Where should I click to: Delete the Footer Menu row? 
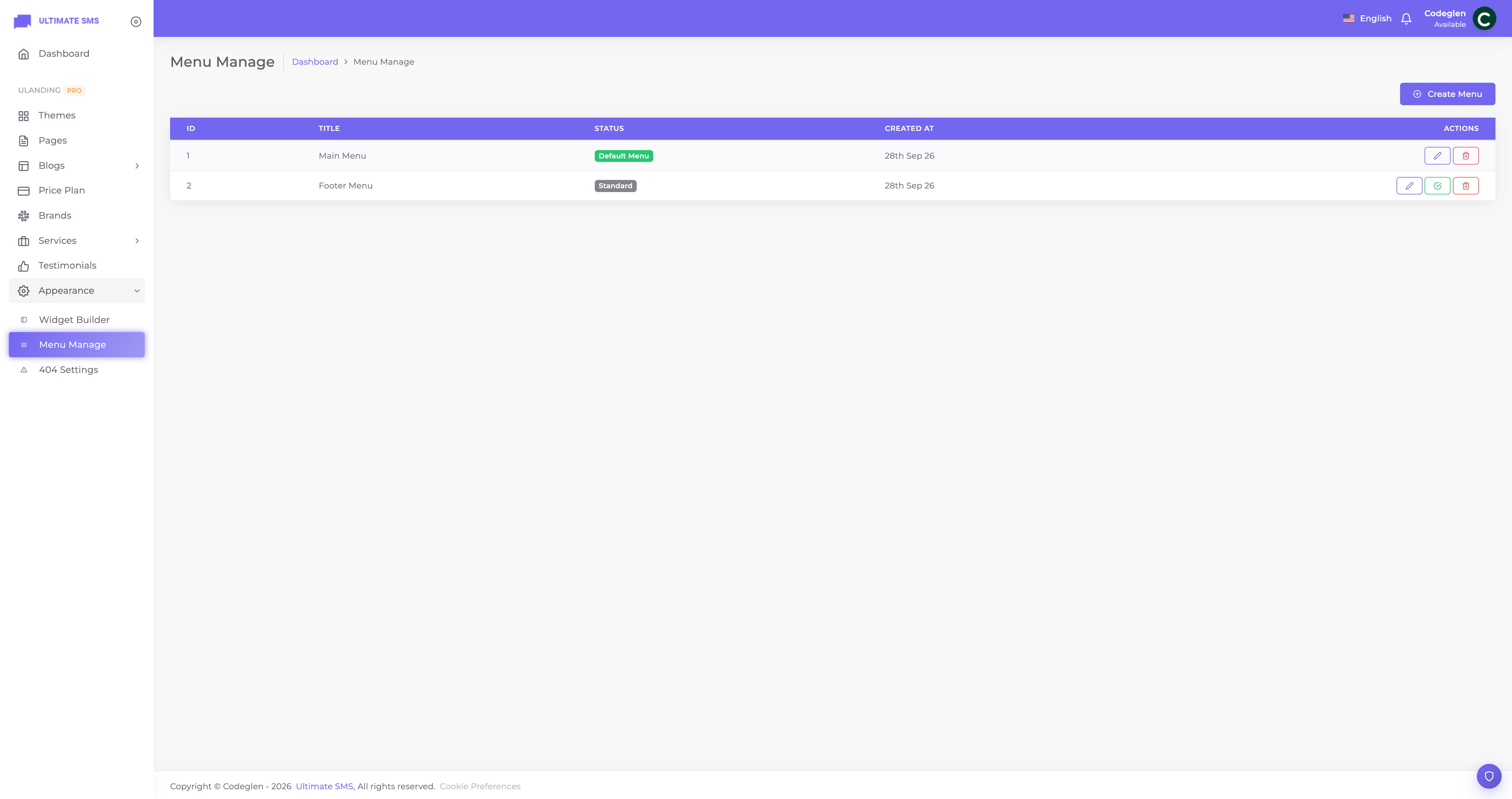point(1466,186)
